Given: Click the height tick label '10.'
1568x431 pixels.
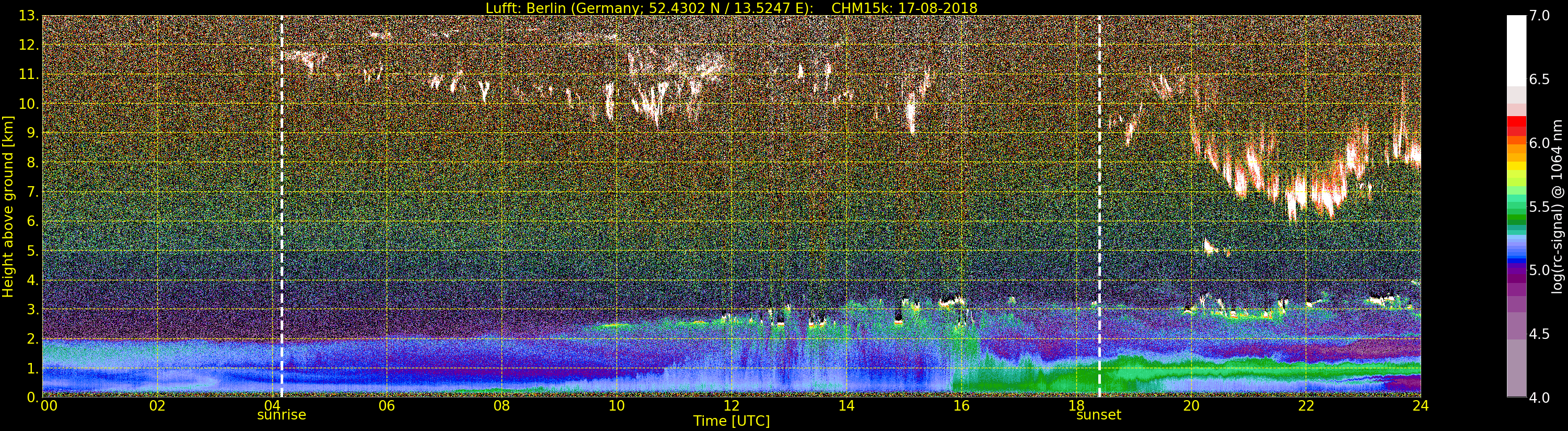Looking at the screenshot, I should [29, 104].
